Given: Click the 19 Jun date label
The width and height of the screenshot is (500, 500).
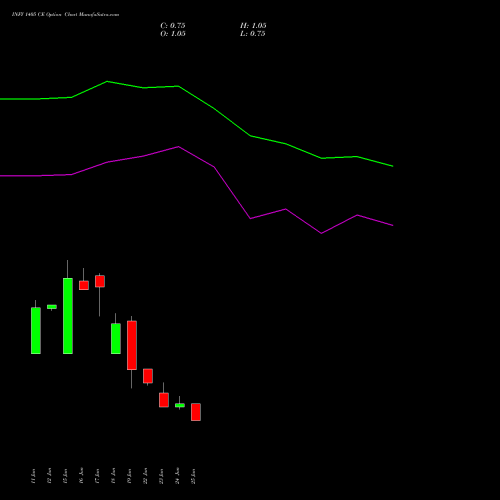Looking at the screenshot, I should tap(129, 476).
